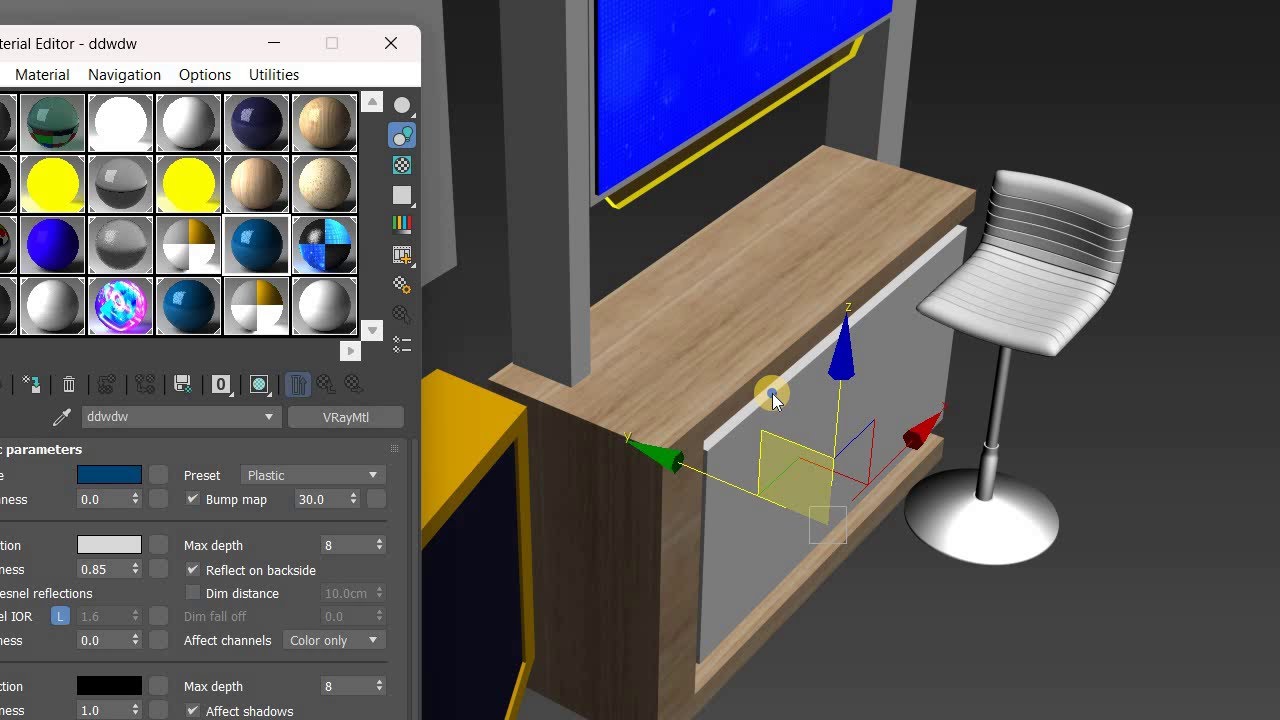Open Affect channels Color only dropdown
The image size is (1280, 720).
(x=334, y=640)
